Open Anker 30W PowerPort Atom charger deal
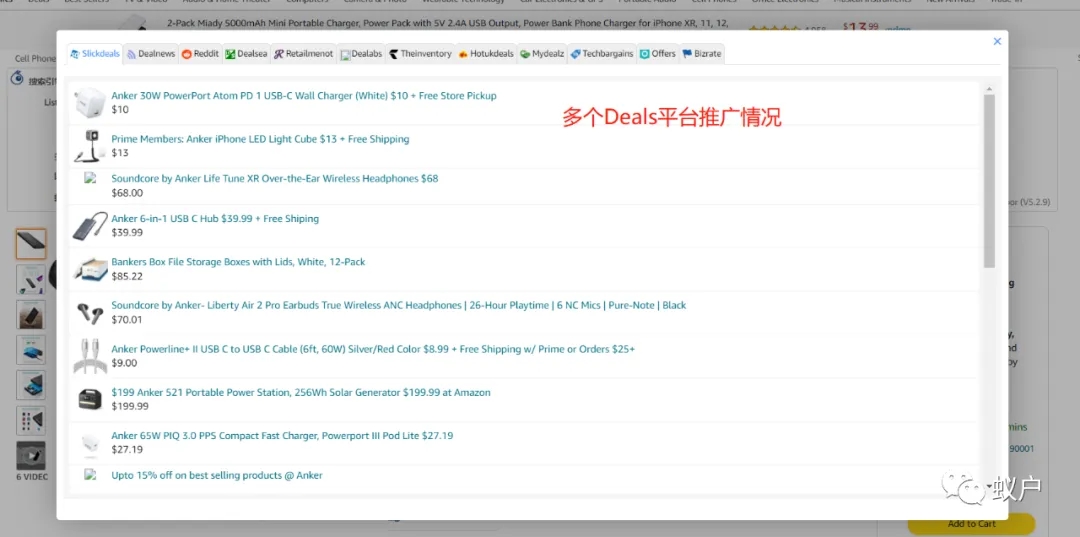This screenshot has height=537, width=1080. pyautogui.click(x=304, y=96)
